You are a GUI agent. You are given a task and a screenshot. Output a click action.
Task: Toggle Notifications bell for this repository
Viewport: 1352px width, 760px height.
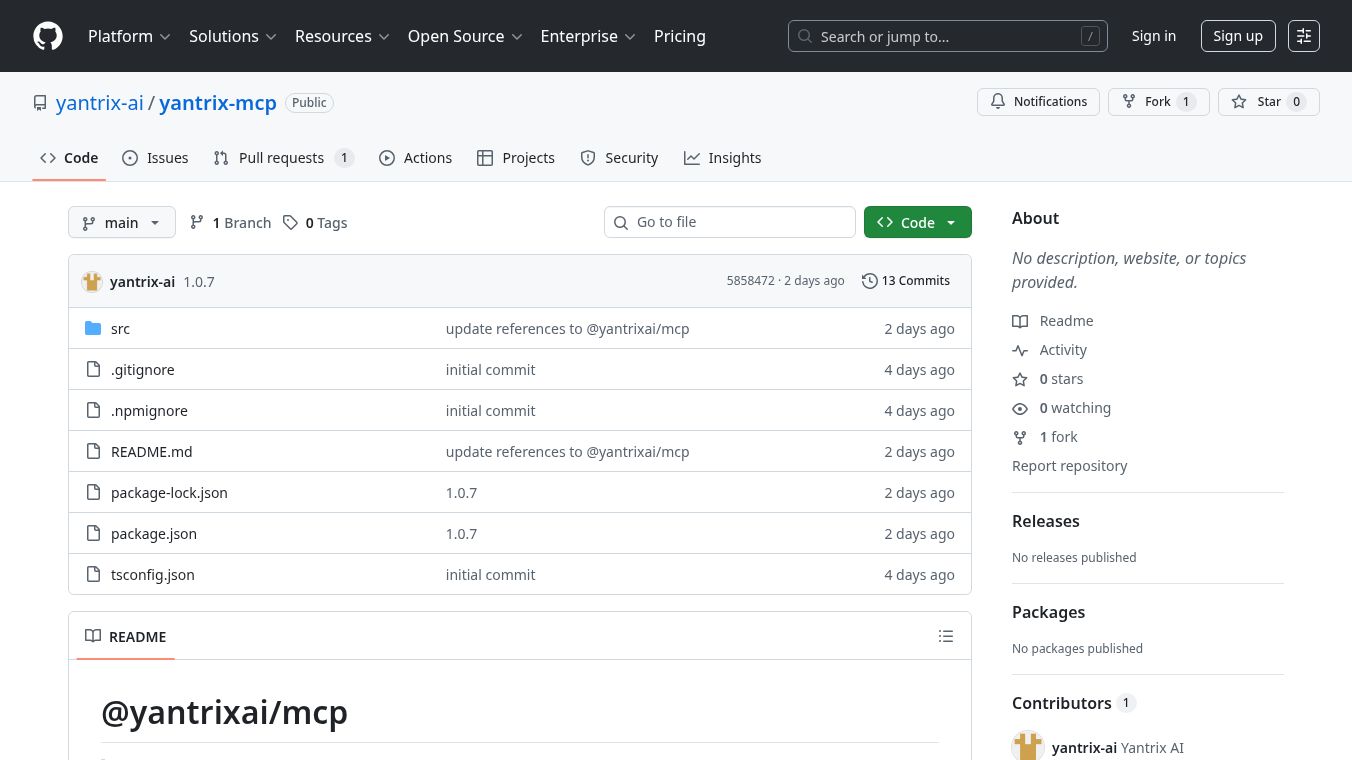tap(1038, 102)
